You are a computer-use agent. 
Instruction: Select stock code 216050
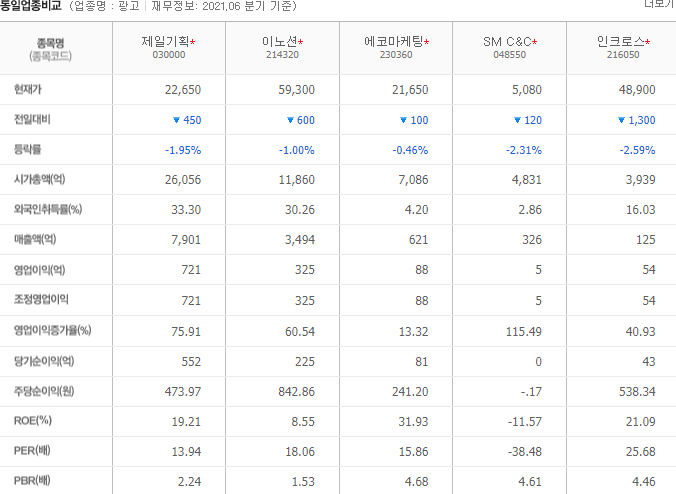[x=623, y=55]
